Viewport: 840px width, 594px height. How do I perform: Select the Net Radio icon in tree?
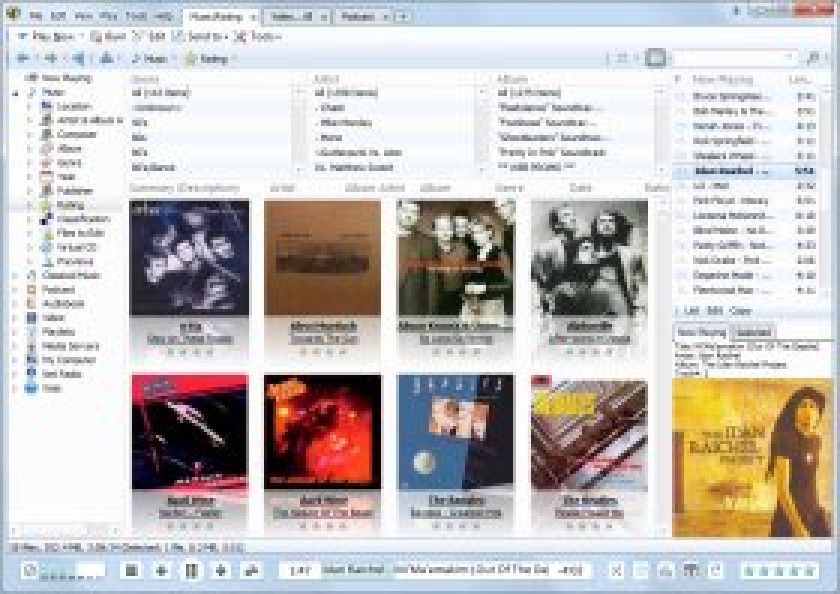pyautogui.click(x=32, y=373)
